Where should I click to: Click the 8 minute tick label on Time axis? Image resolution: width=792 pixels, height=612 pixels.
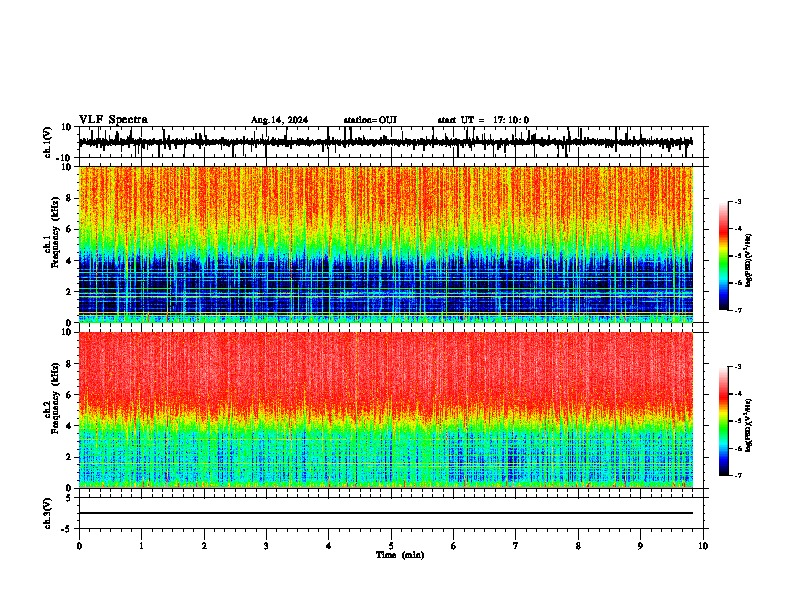click(x=578, y=546)
